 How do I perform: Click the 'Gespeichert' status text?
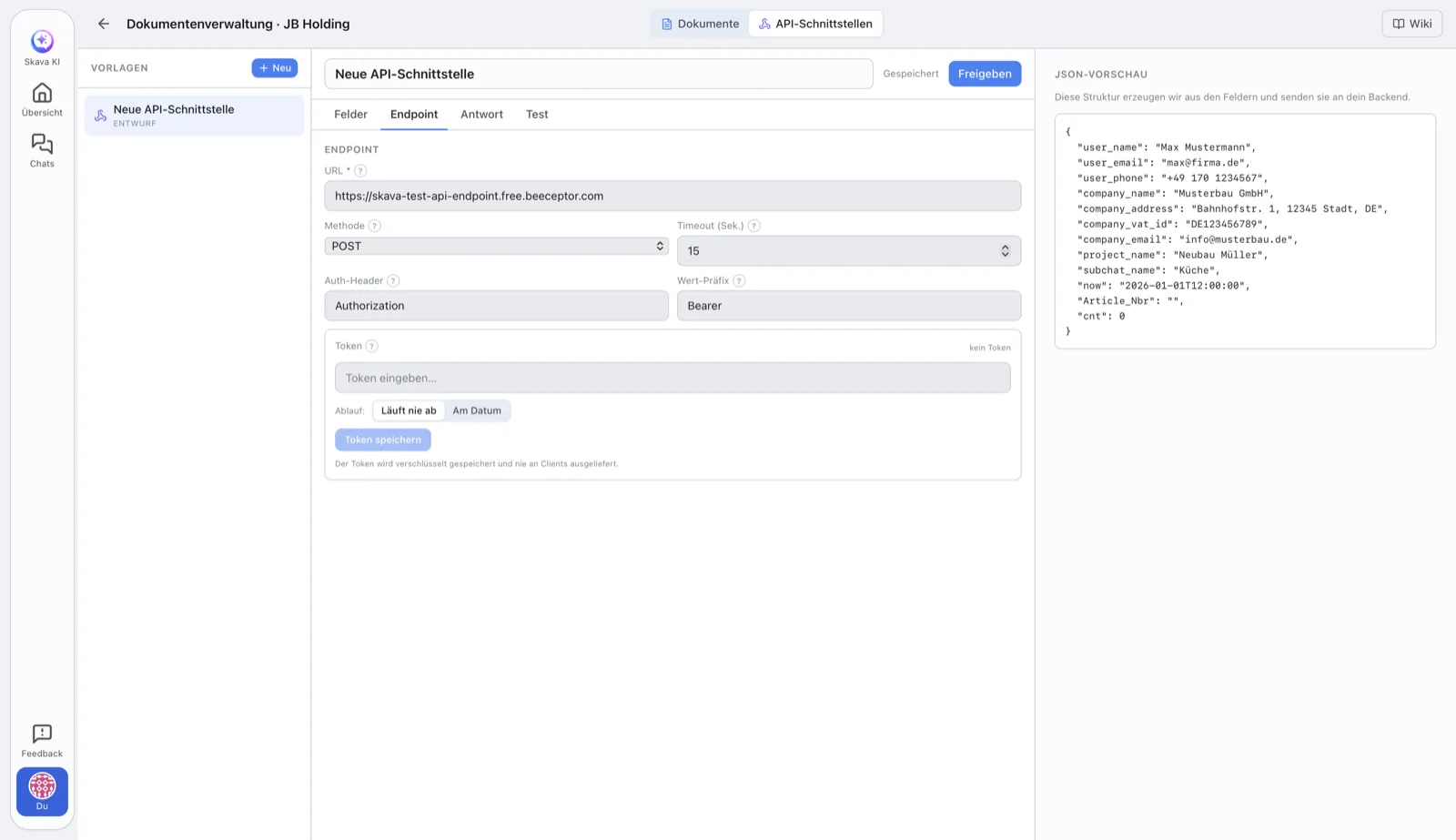(911, 74)
